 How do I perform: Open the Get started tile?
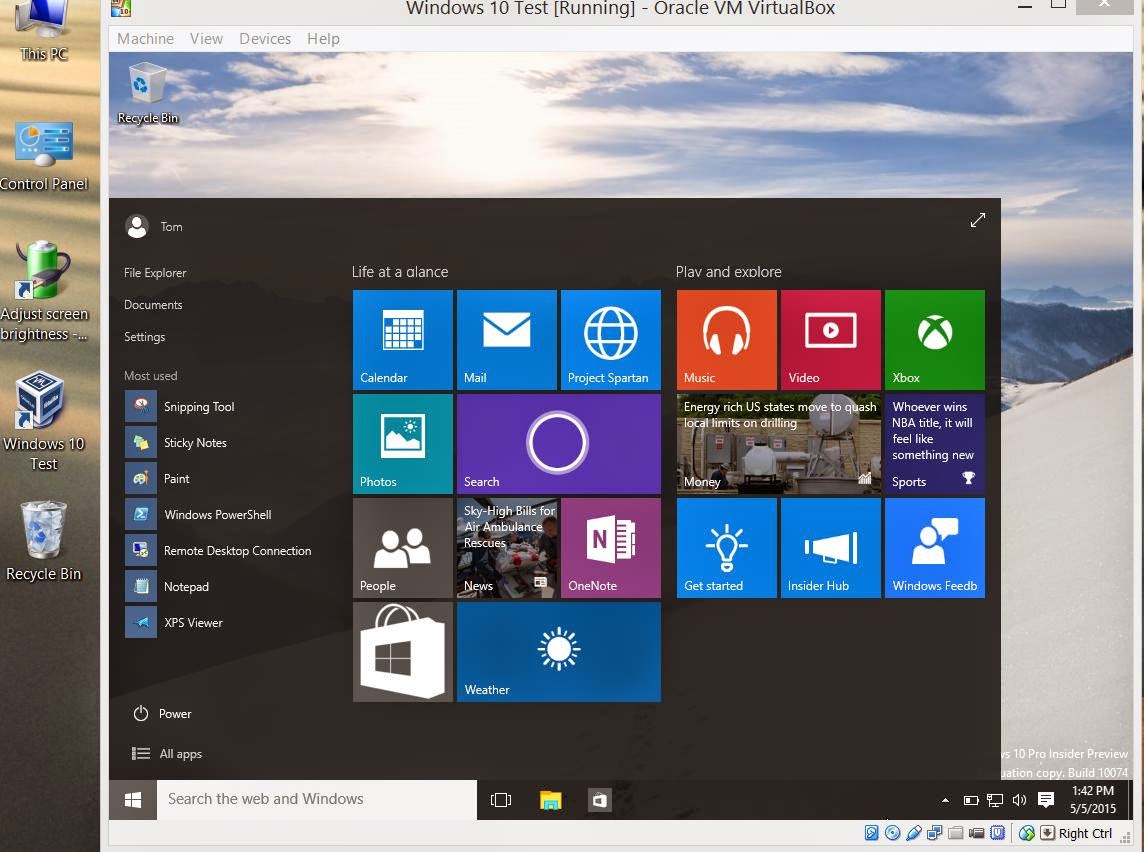tap(727, 548)
